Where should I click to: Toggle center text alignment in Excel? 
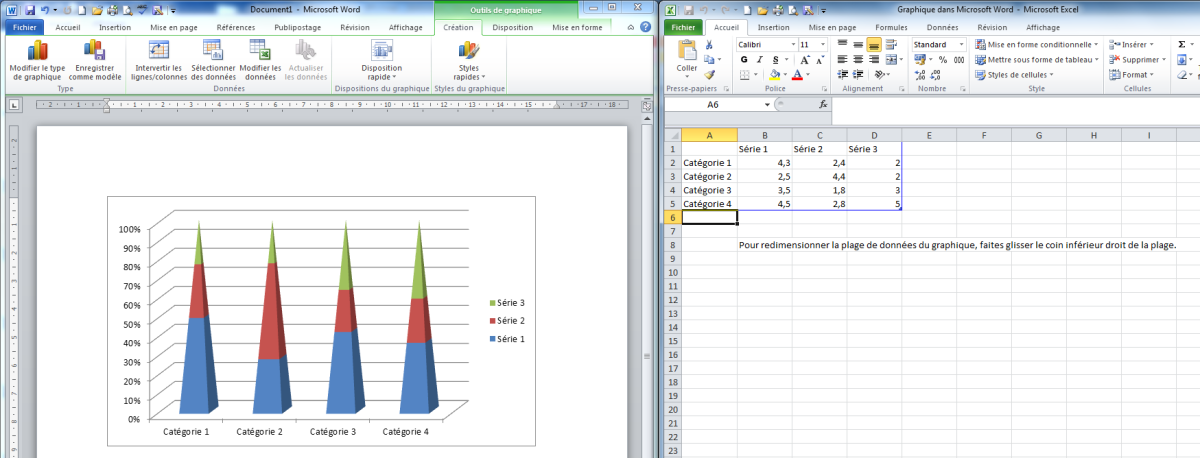858,60
